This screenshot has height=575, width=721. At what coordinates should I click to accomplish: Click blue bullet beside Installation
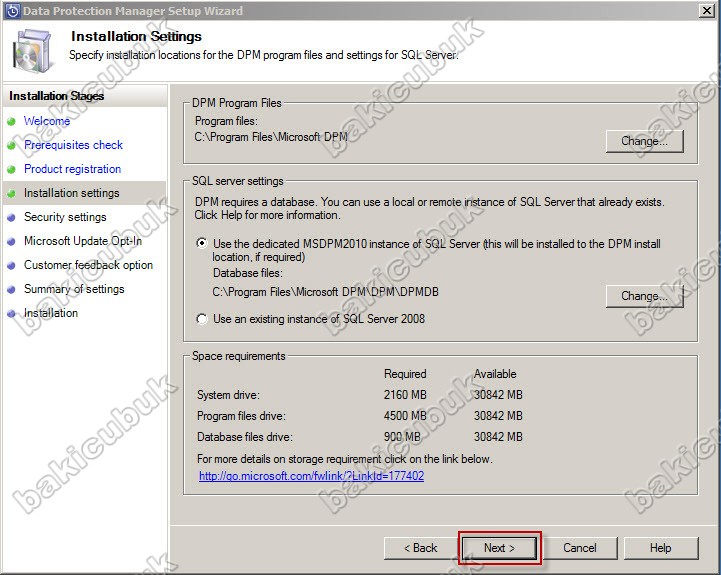coord(11,313)
